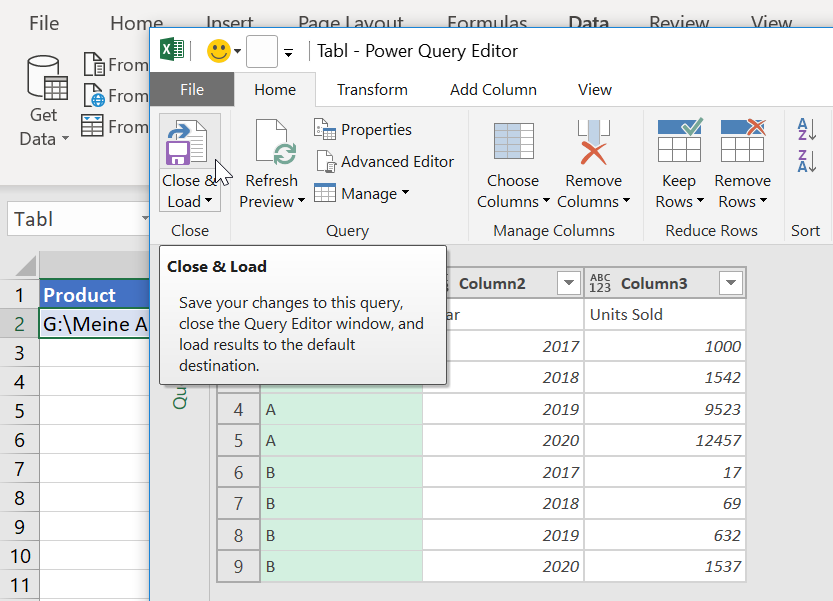Switch to the Transform tab
The height and width of the screenshot is (601, 833).
(372, 90)
